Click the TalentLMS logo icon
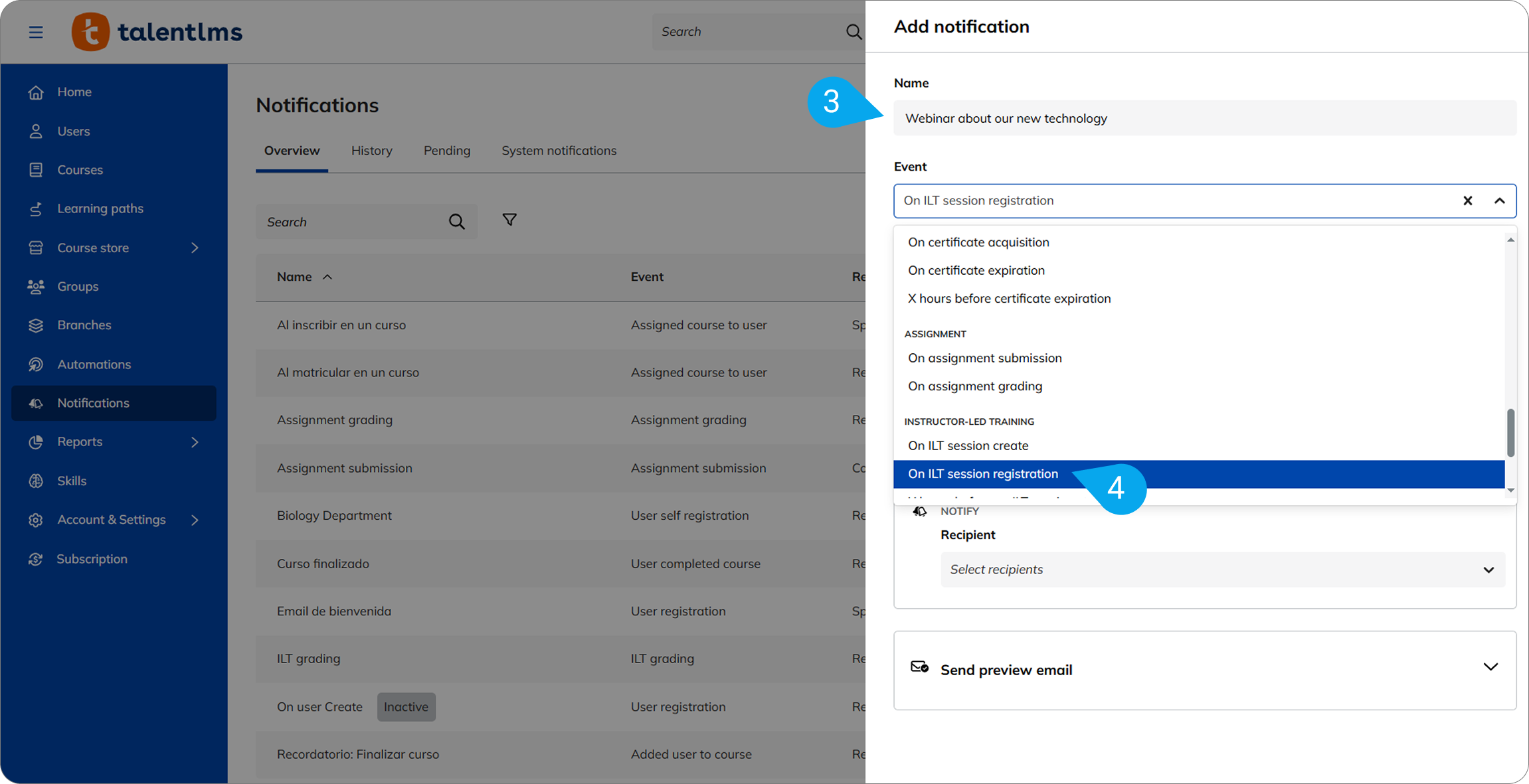Screen dimensions: 1529x784 pos(90,31)
